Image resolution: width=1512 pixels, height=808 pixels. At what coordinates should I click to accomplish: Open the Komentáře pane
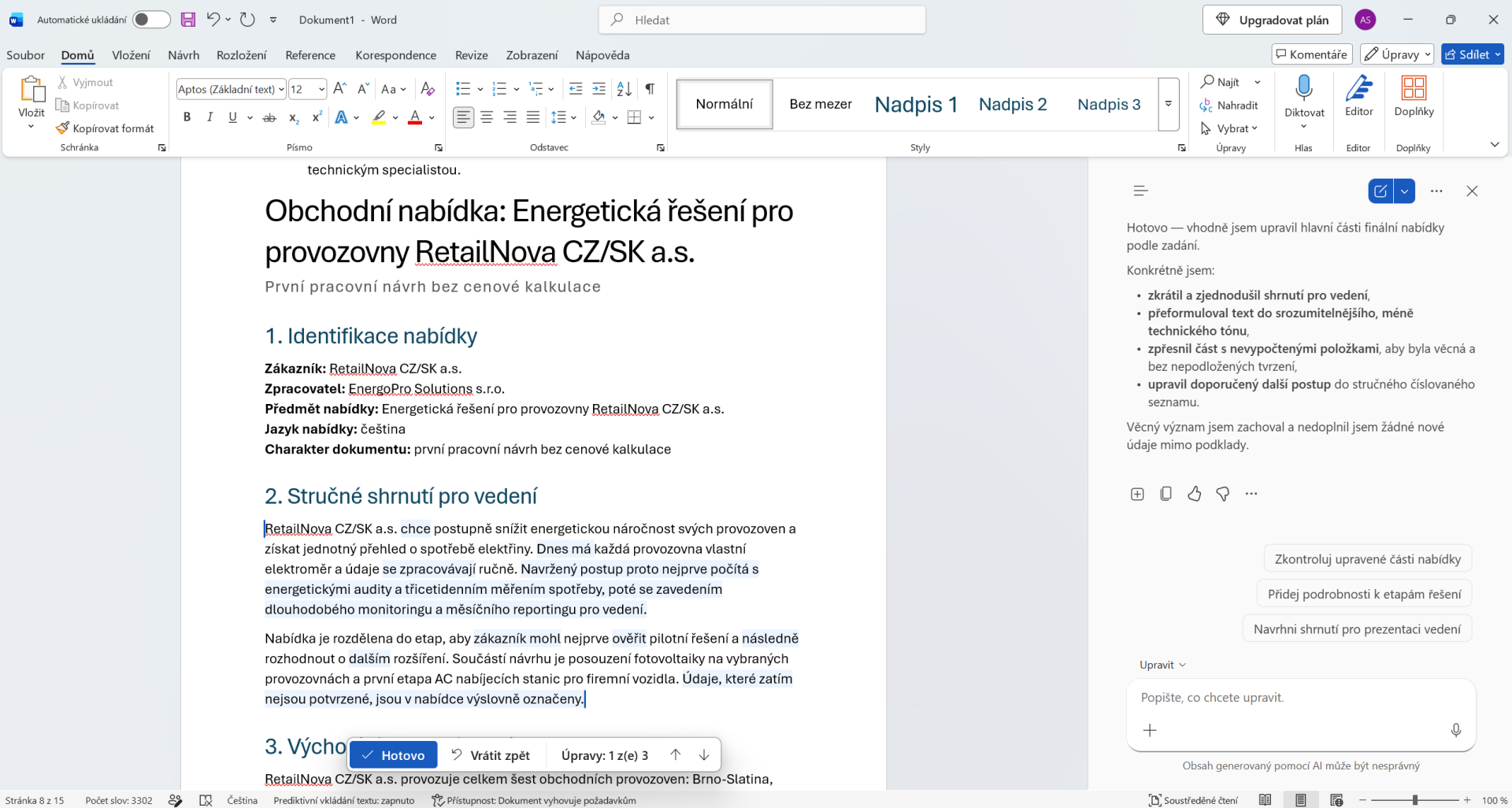click(x=1312, y=54)
